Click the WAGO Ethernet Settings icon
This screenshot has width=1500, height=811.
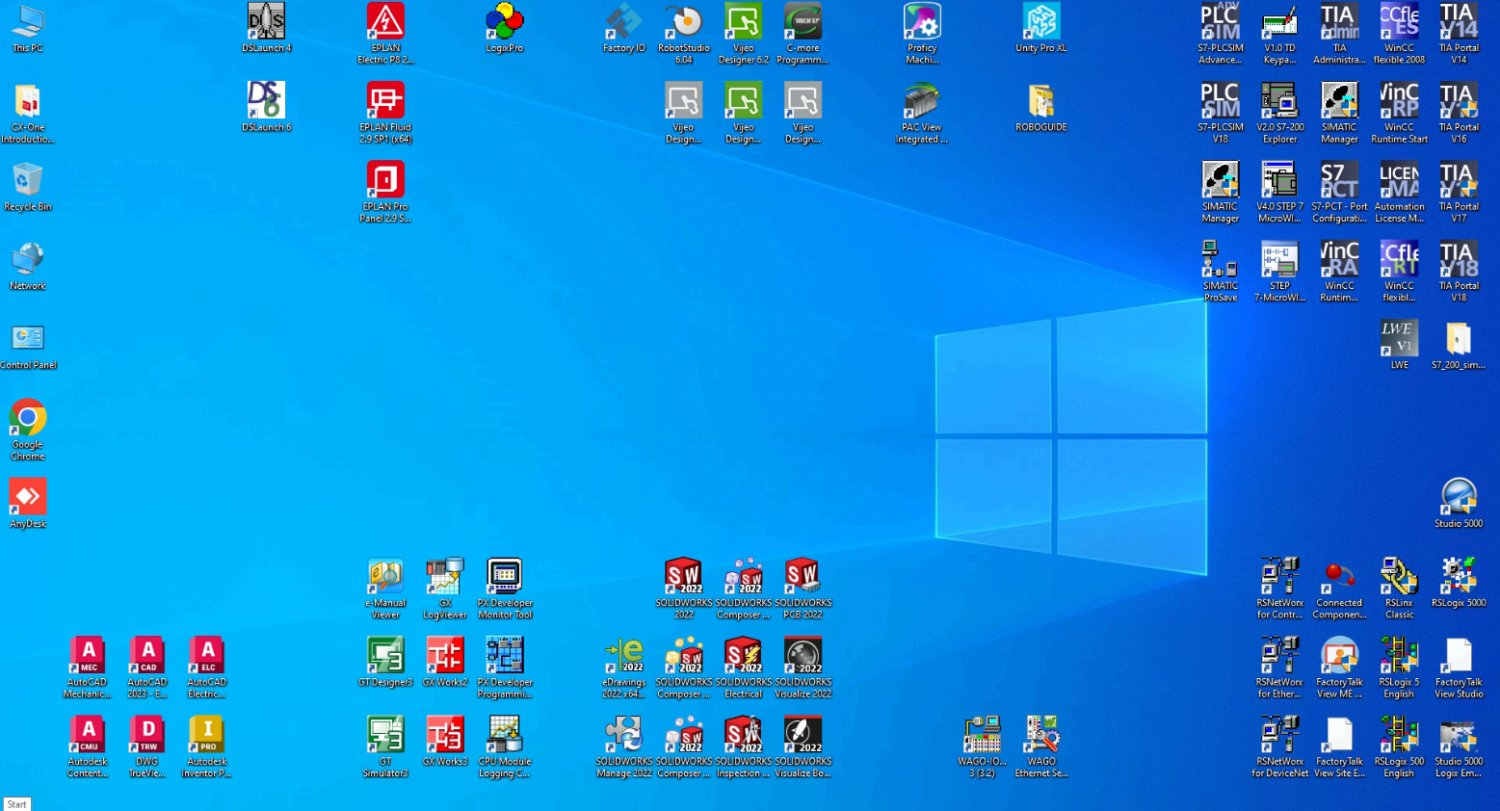click(x=1041, y=735)
